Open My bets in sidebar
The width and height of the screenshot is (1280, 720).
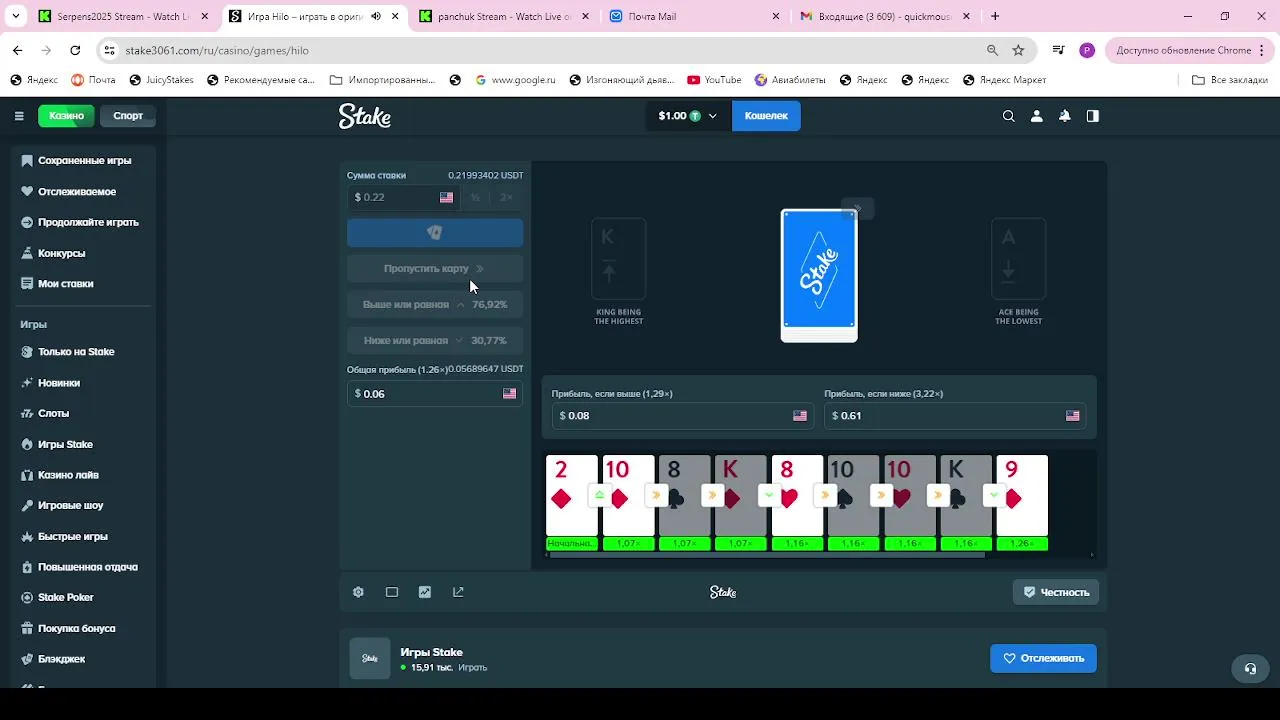(x=65, y=283)
